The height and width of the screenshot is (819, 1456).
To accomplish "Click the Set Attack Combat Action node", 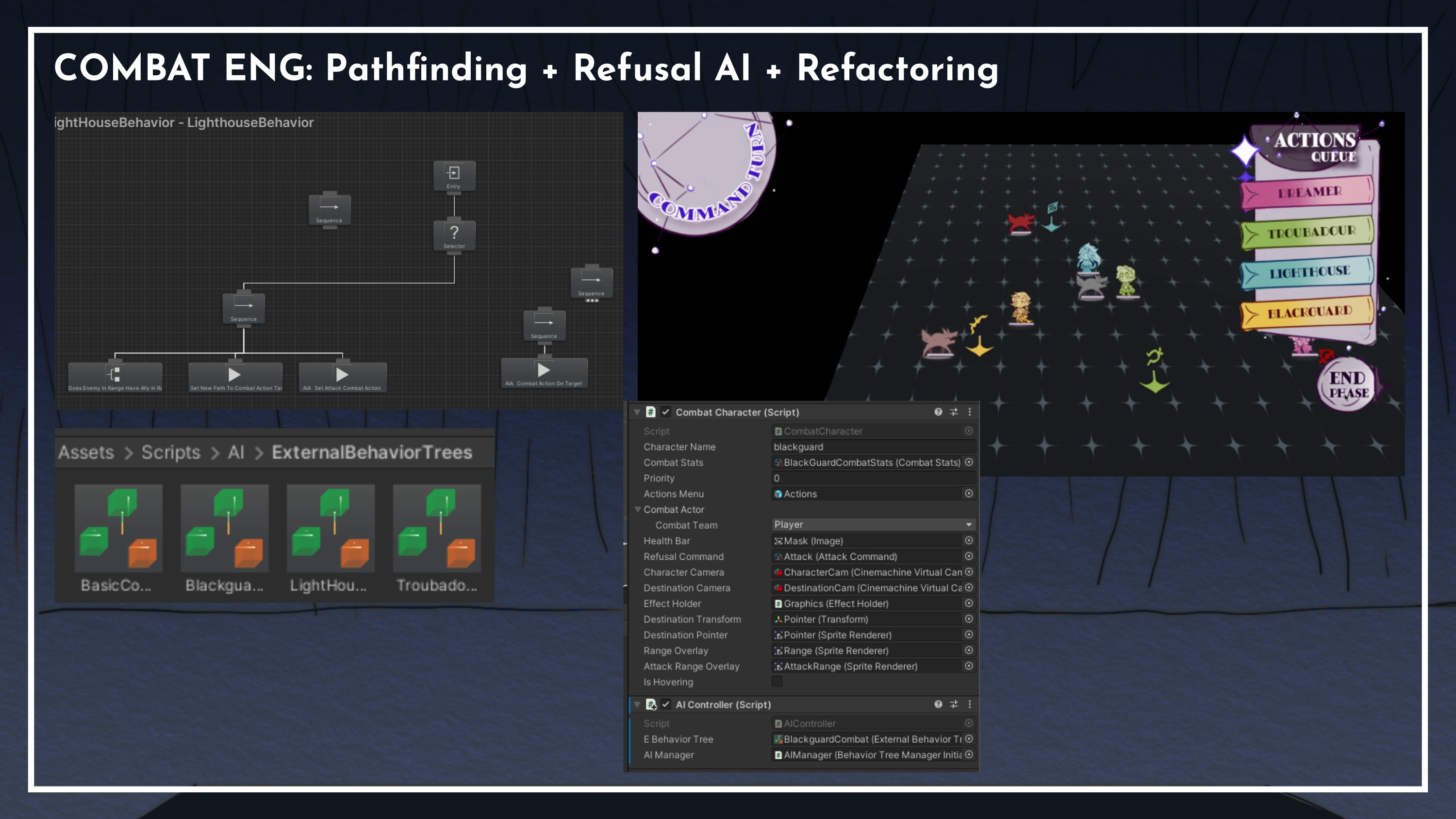I will point(343,377).
